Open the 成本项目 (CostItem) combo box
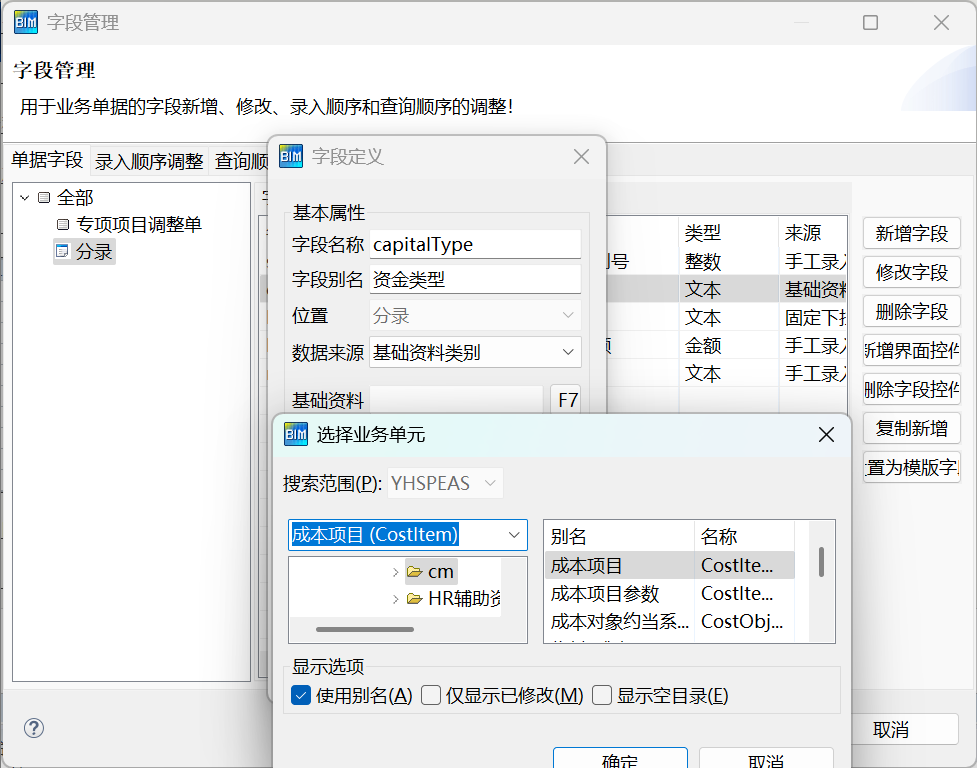This screenshot has height=768, width=977. [x=515, y=535]
